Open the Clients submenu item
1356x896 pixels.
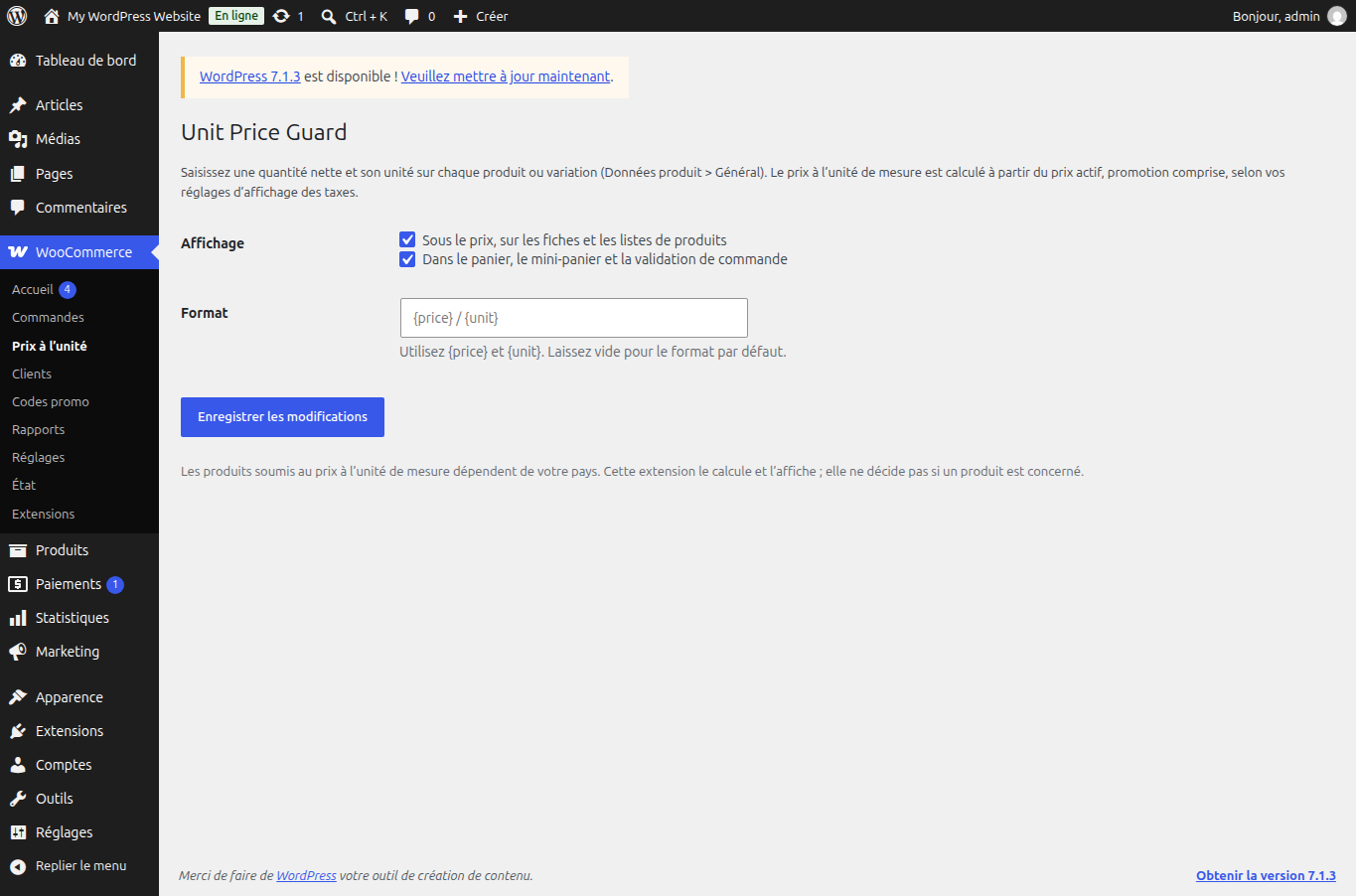[x=32, y=373]
